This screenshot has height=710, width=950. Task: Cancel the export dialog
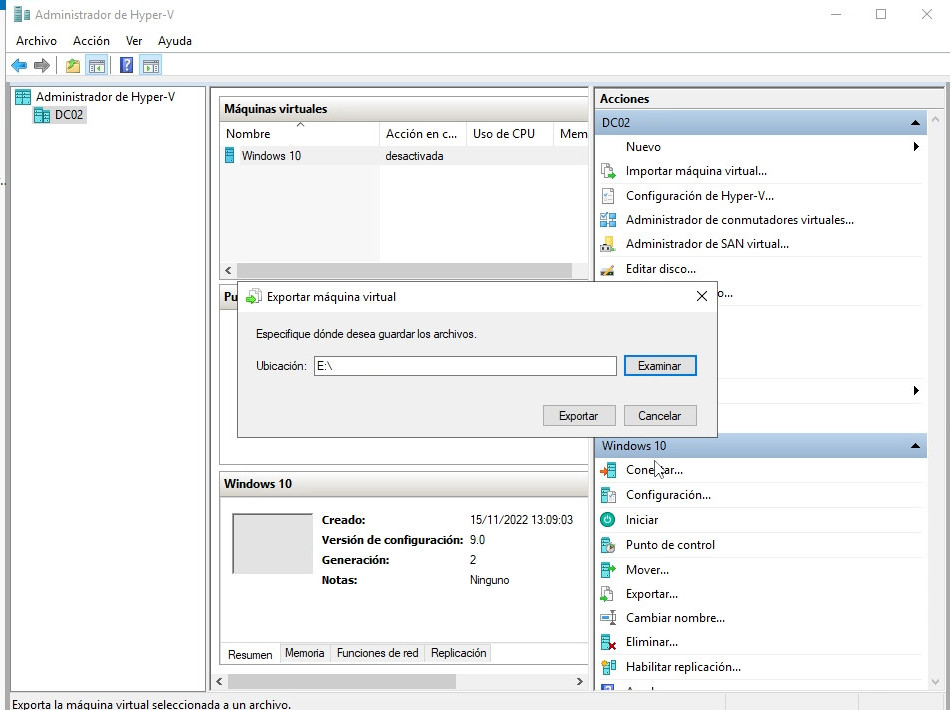click(659, 416)
